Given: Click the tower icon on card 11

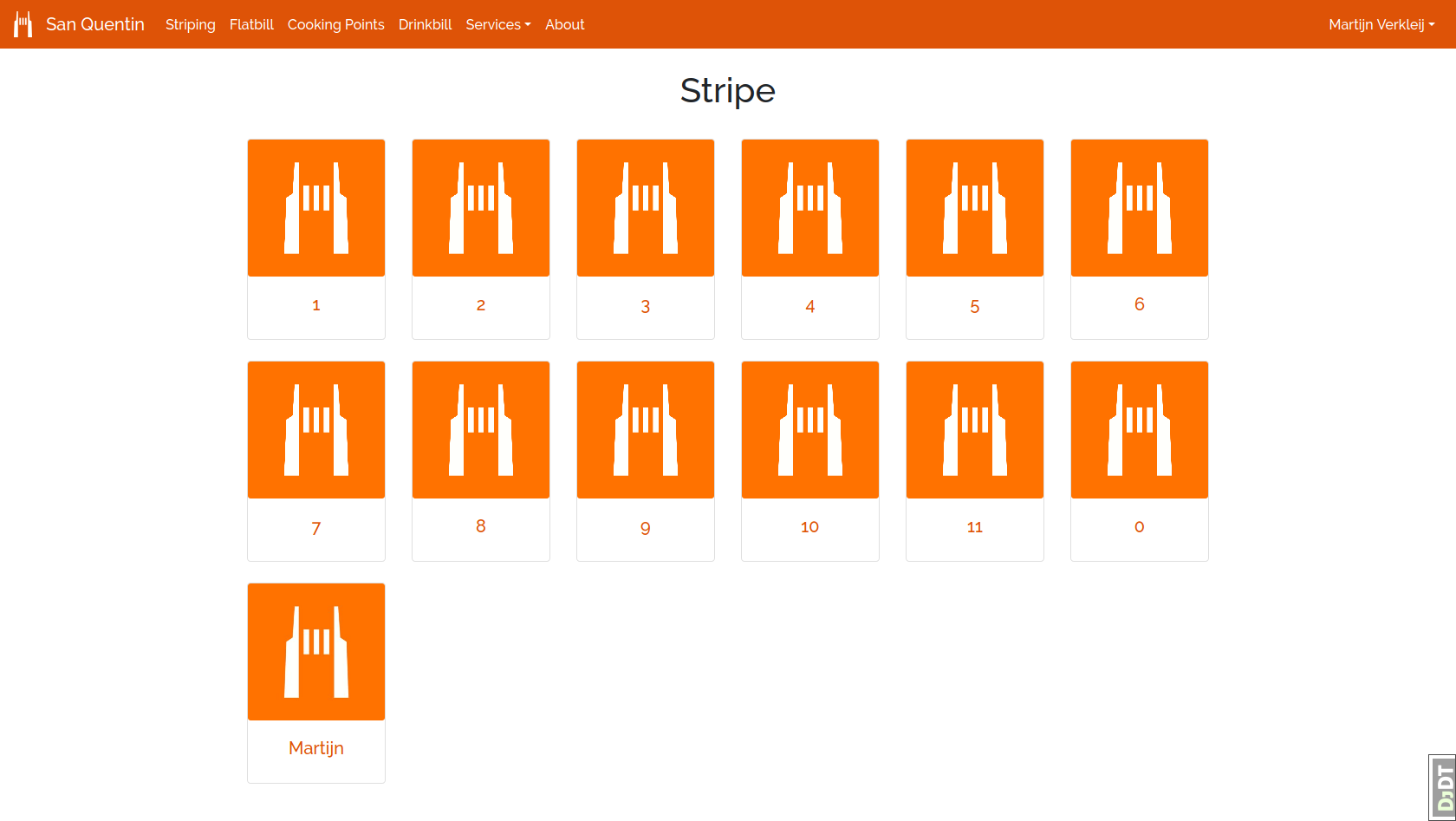Looking at the screenshot, I should pos(975,430).
